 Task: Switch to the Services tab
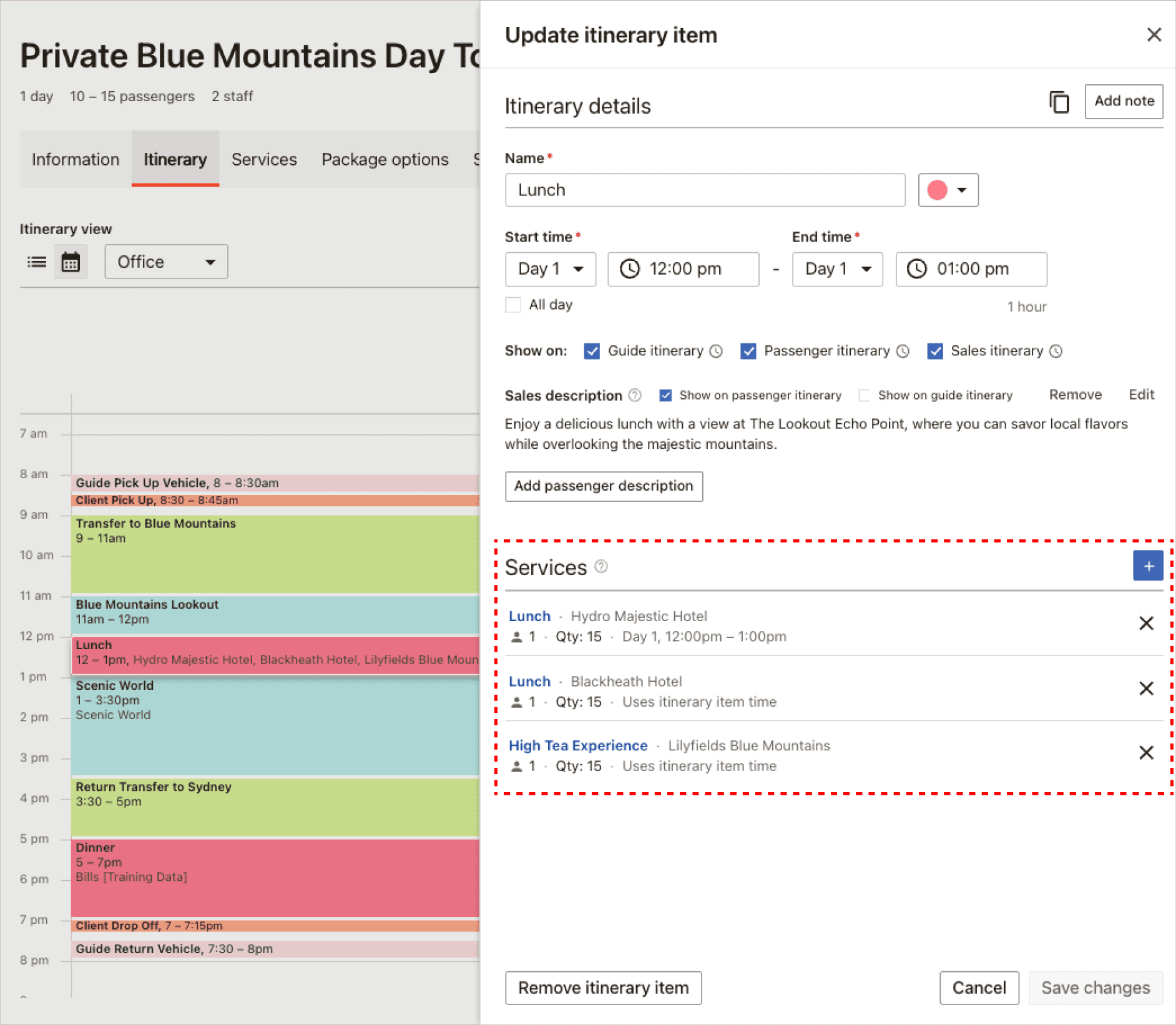point(264,160)
